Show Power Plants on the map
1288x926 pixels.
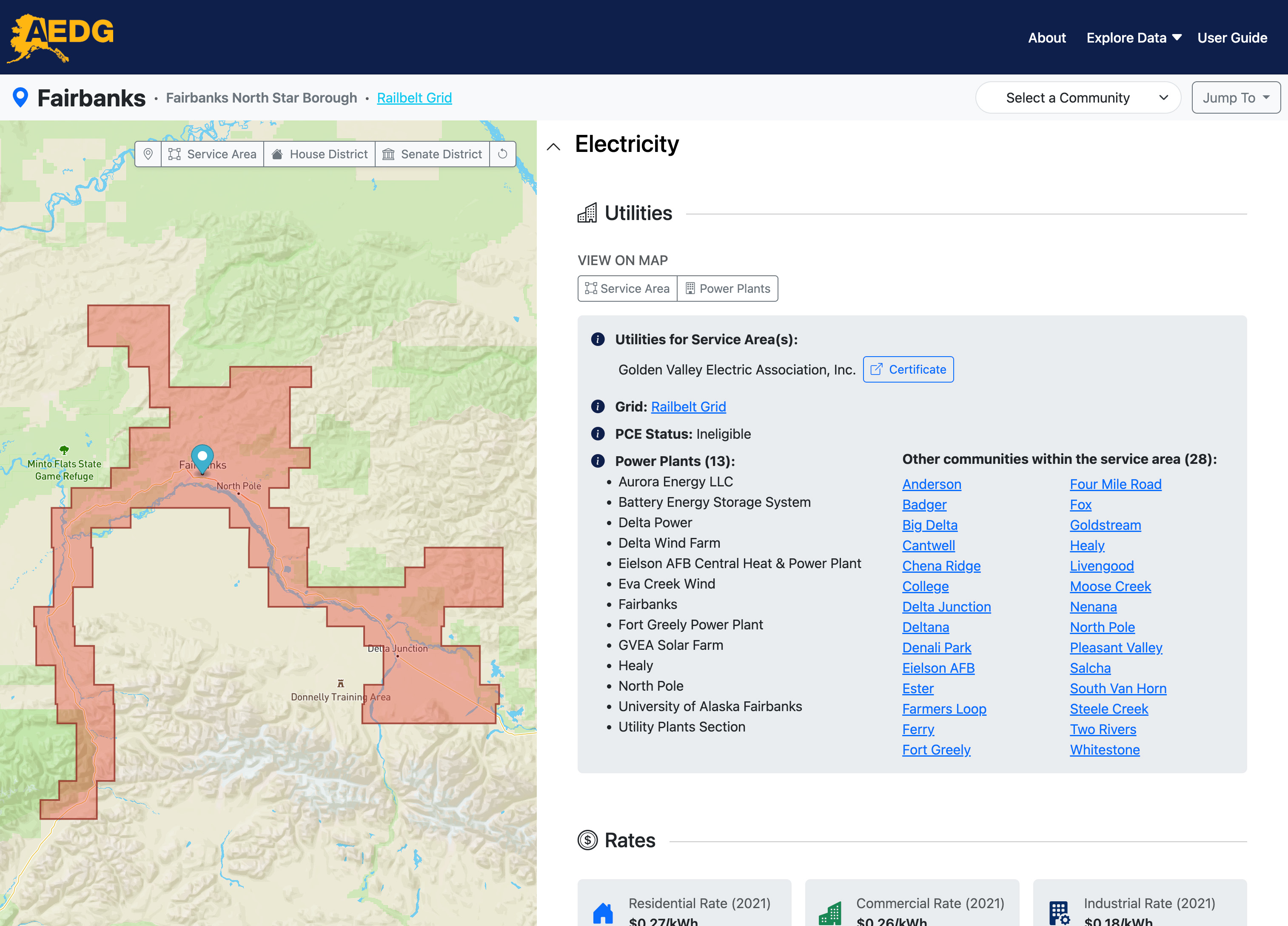(x=727, y=289)
